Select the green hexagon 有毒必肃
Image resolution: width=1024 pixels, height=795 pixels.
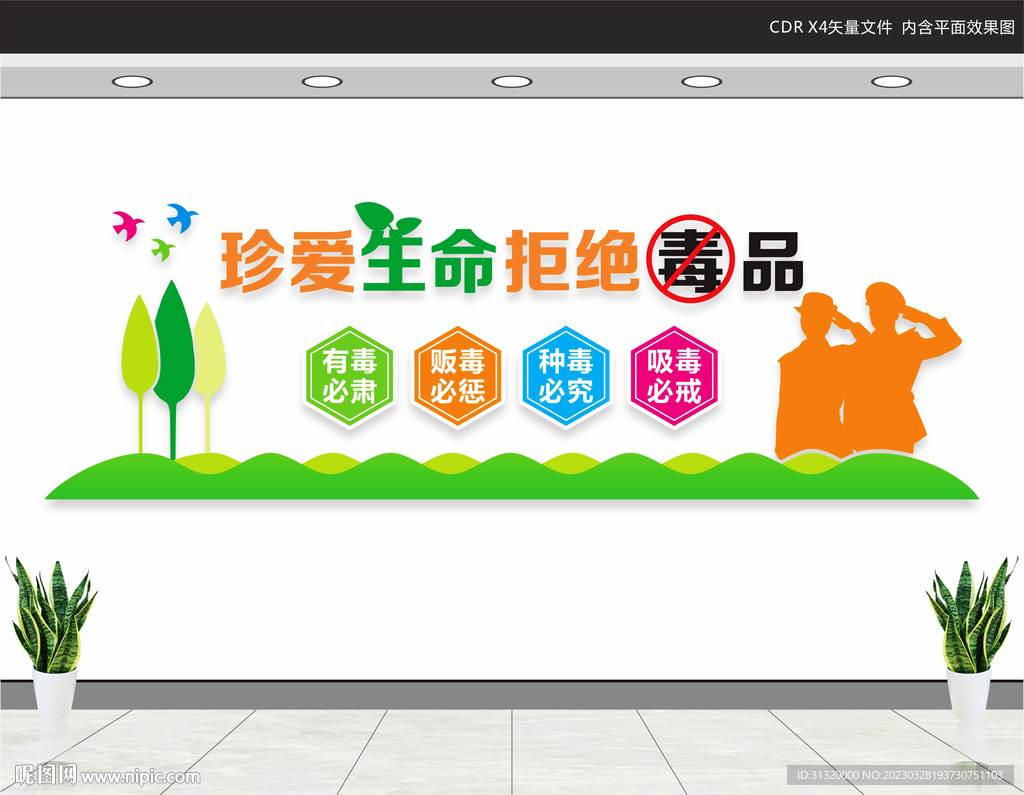(x=350, y=377)
